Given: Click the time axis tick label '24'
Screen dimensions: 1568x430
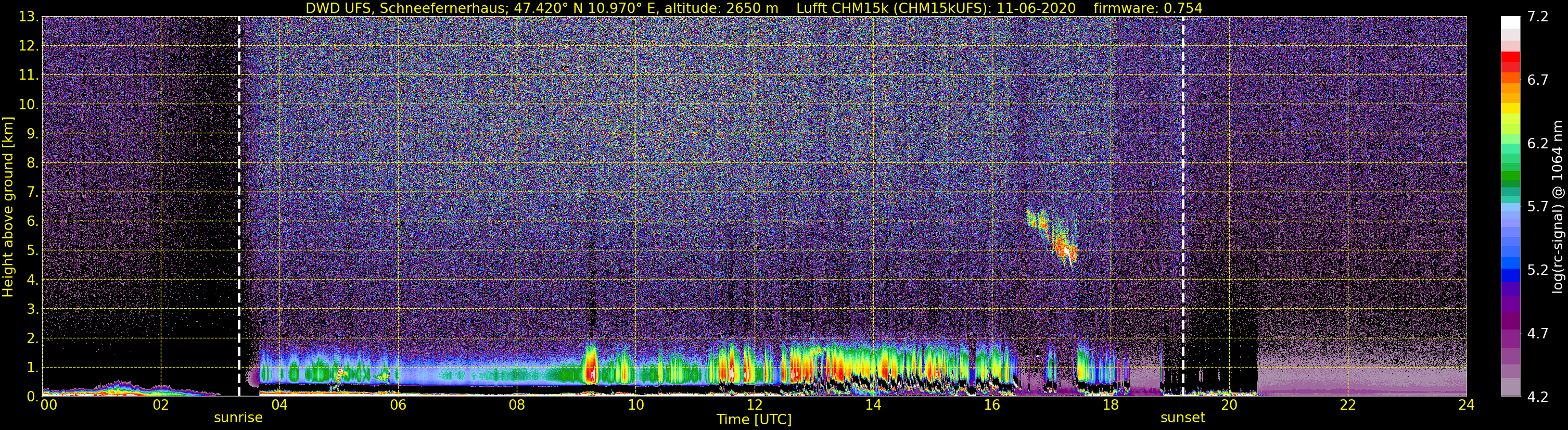Looking at the screenshot, I should [1467, 405].
